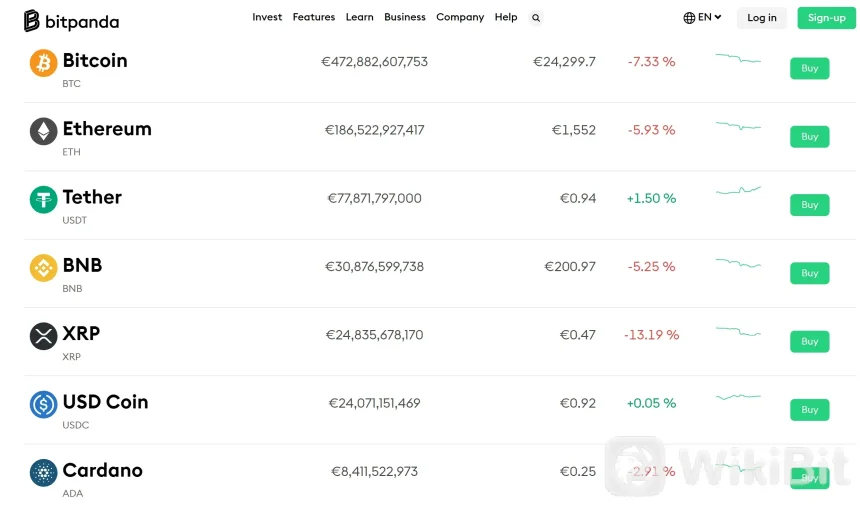The width and height of the screenshot is (860, 511).
Task: Open the Company menu
Action: (460, 17)
